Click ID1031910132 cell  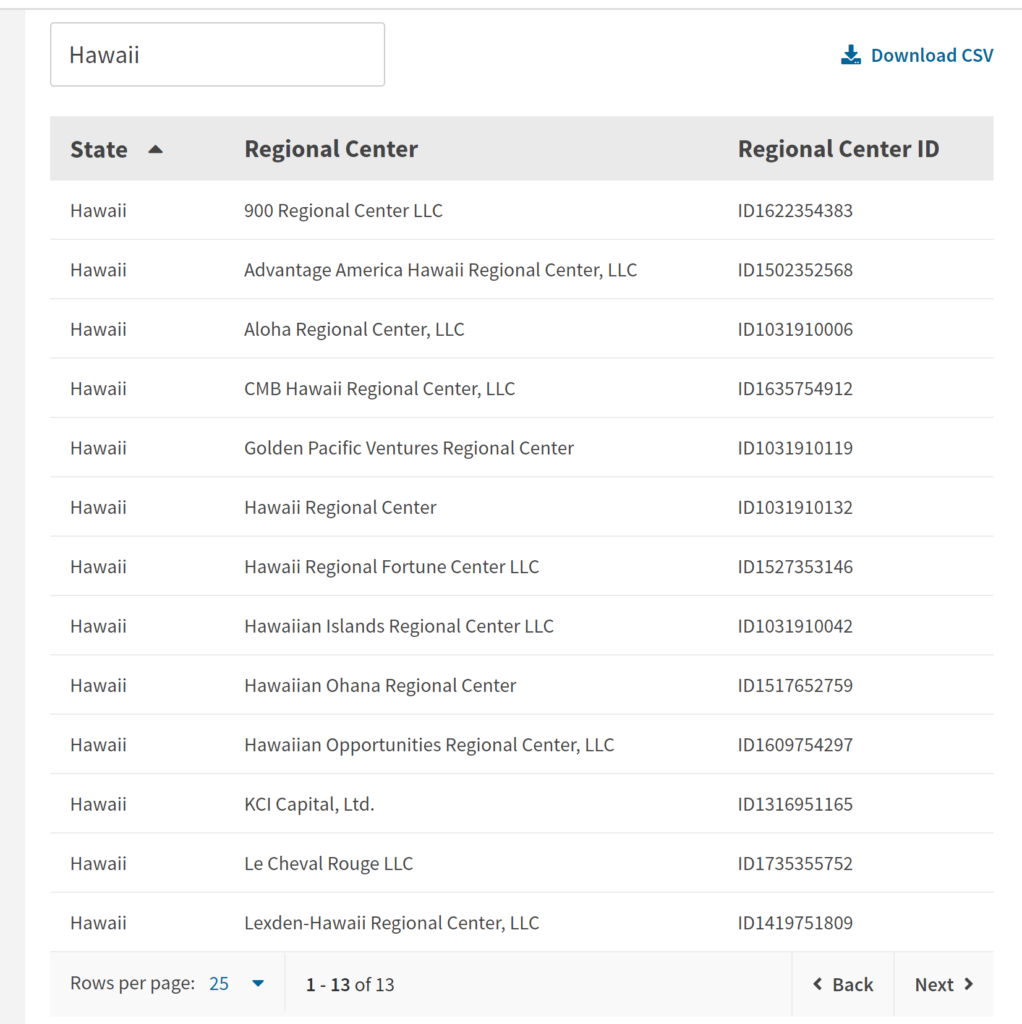click(795, 507)
